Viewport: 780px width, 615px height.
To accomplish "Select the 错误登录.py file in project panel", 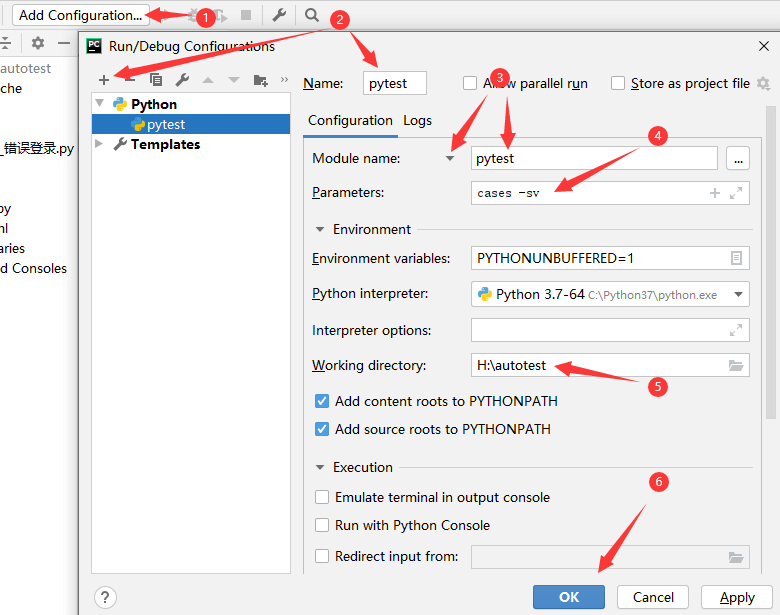I will 39,148.
